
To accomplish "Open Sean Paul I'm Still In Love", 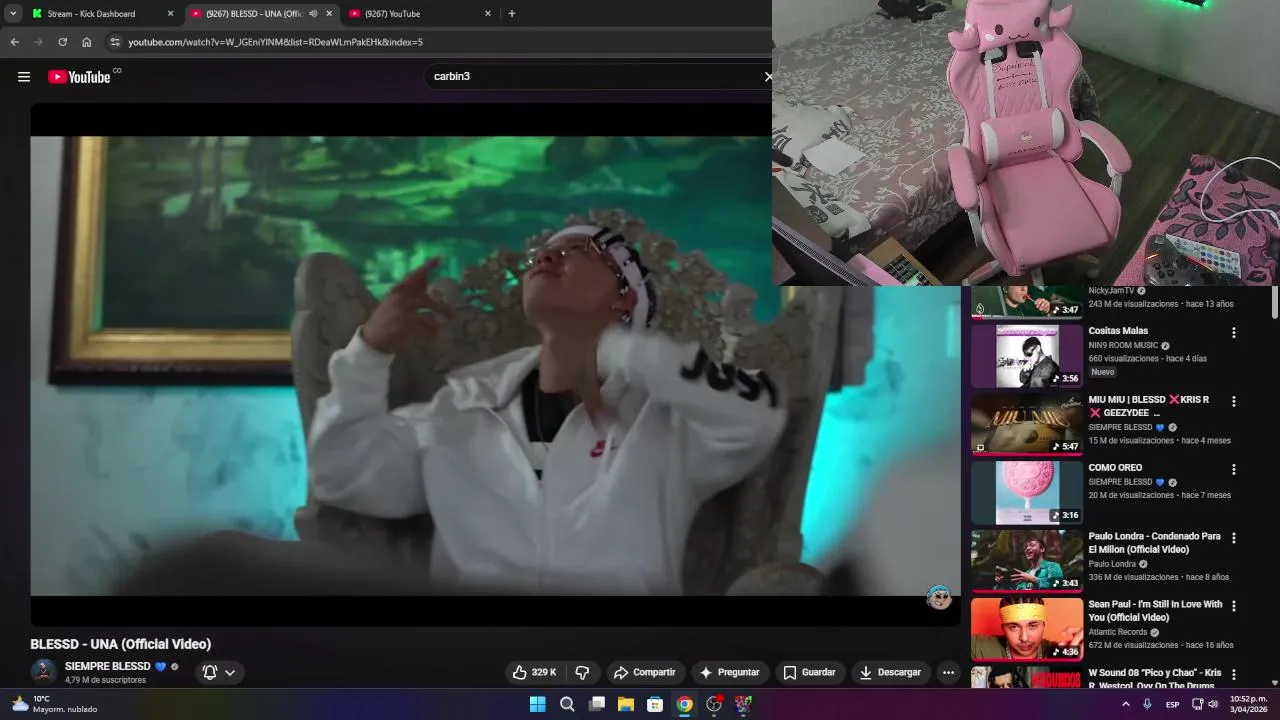I will click(x=1155, y=611).
